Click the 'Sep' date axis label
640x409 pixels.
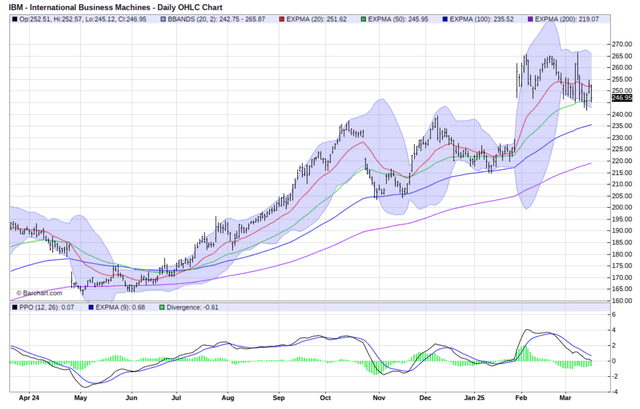tap(279, 398)
